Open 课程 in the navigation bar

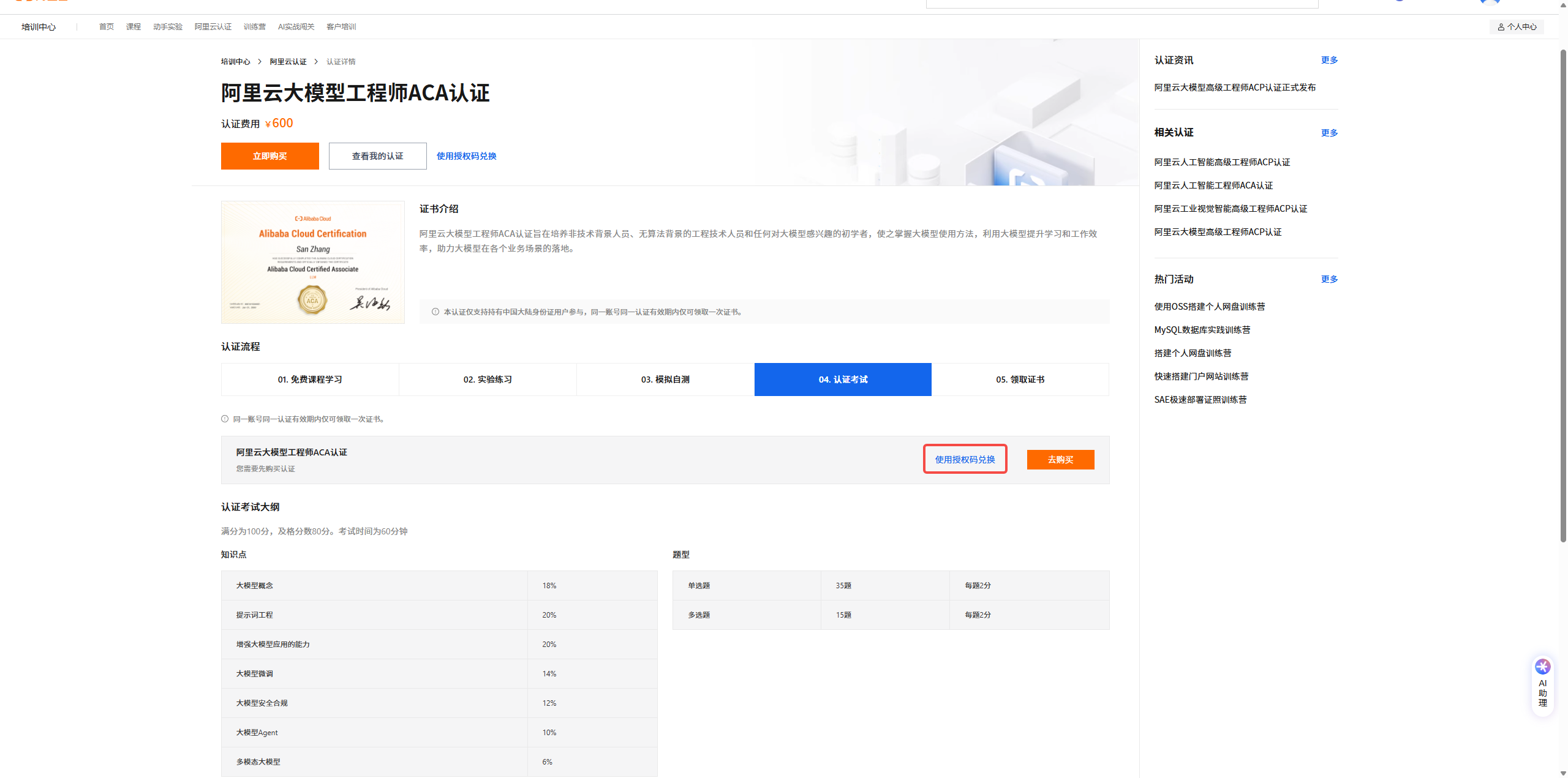[x=134, y=27]
